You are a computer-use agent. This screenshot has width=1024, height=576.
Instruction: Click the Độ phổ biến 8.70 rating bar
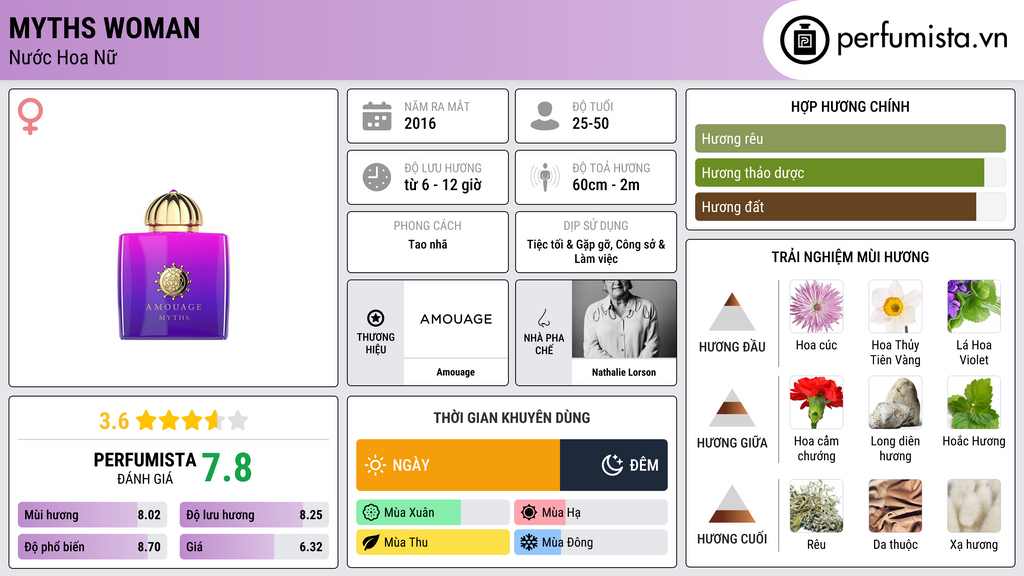92,547
